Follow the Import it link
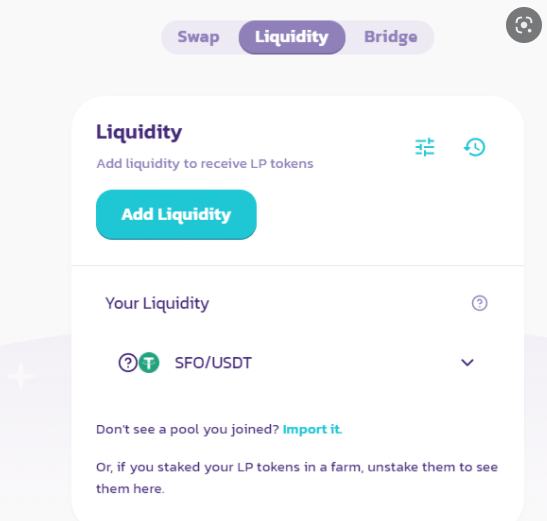 coord(313,429)
